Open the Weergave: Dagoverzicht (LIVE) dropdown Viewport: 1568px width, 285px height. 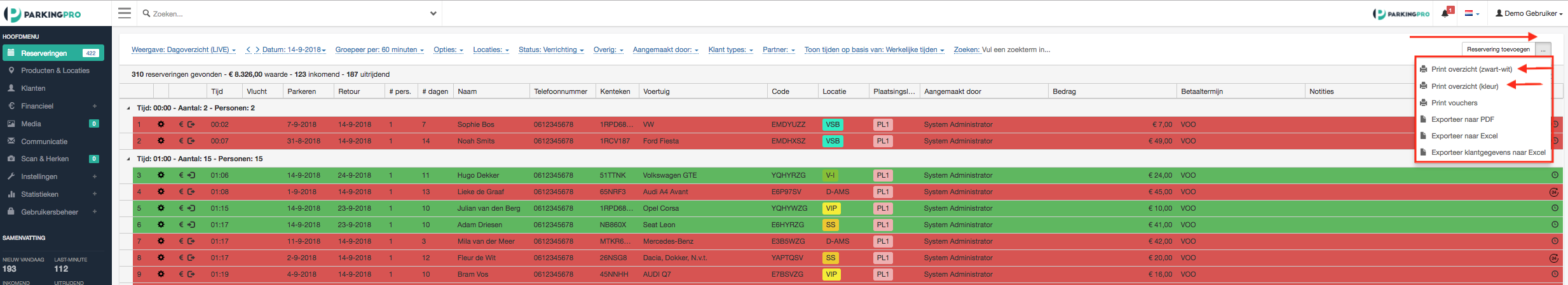tap(183, 50)
